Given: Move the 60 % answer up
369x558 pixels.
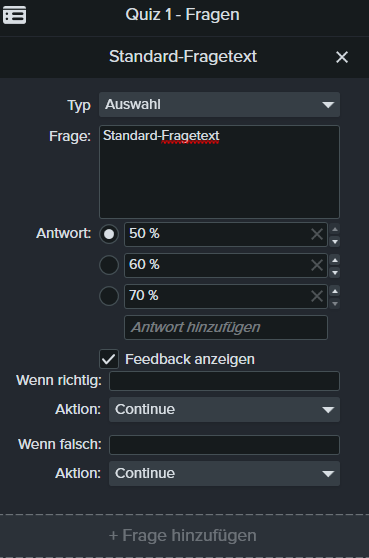Looking at the screenshot, I should (x=335, y=260).
